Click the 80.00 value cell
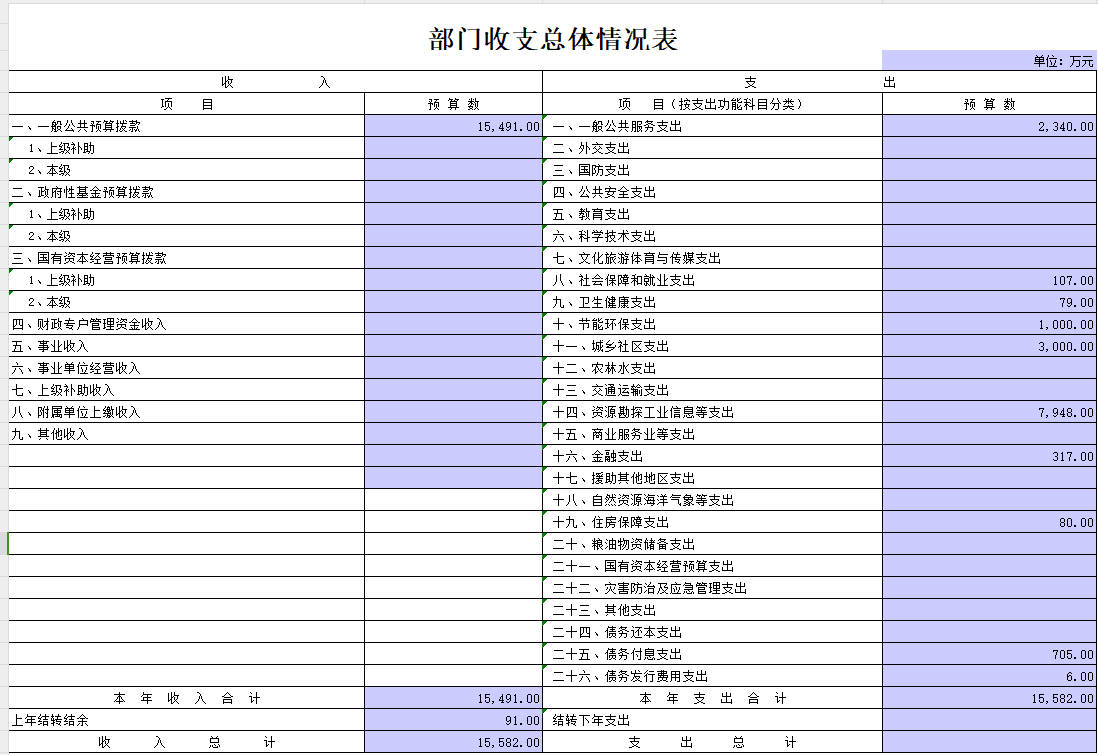This screenshot has width=1098, height=755. [x=989, y=522]
